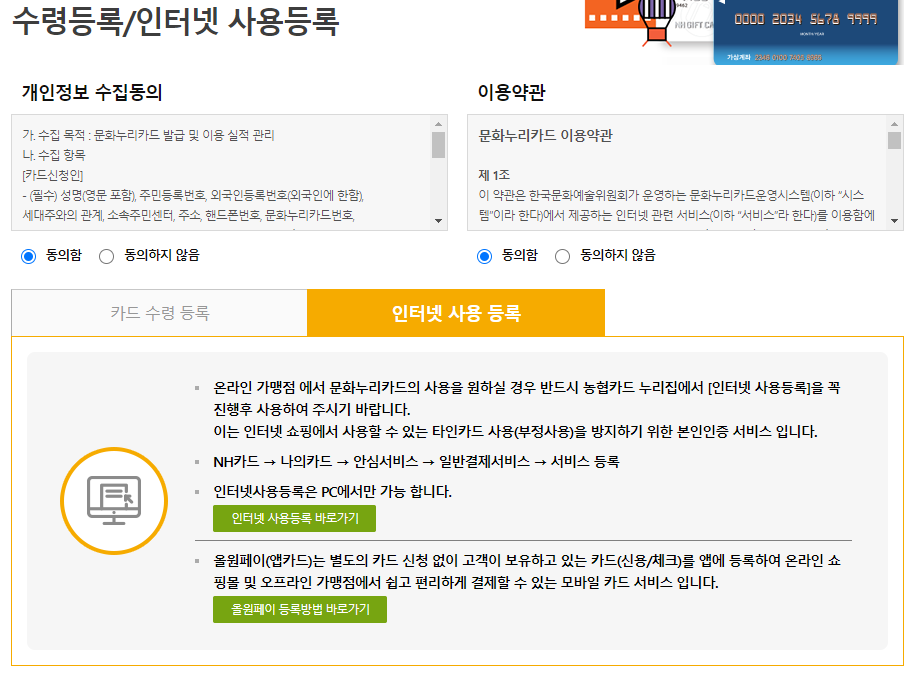918x688 pixels.
Task: Click 나. 수집 항목 line
Action: tap(54, 155)
